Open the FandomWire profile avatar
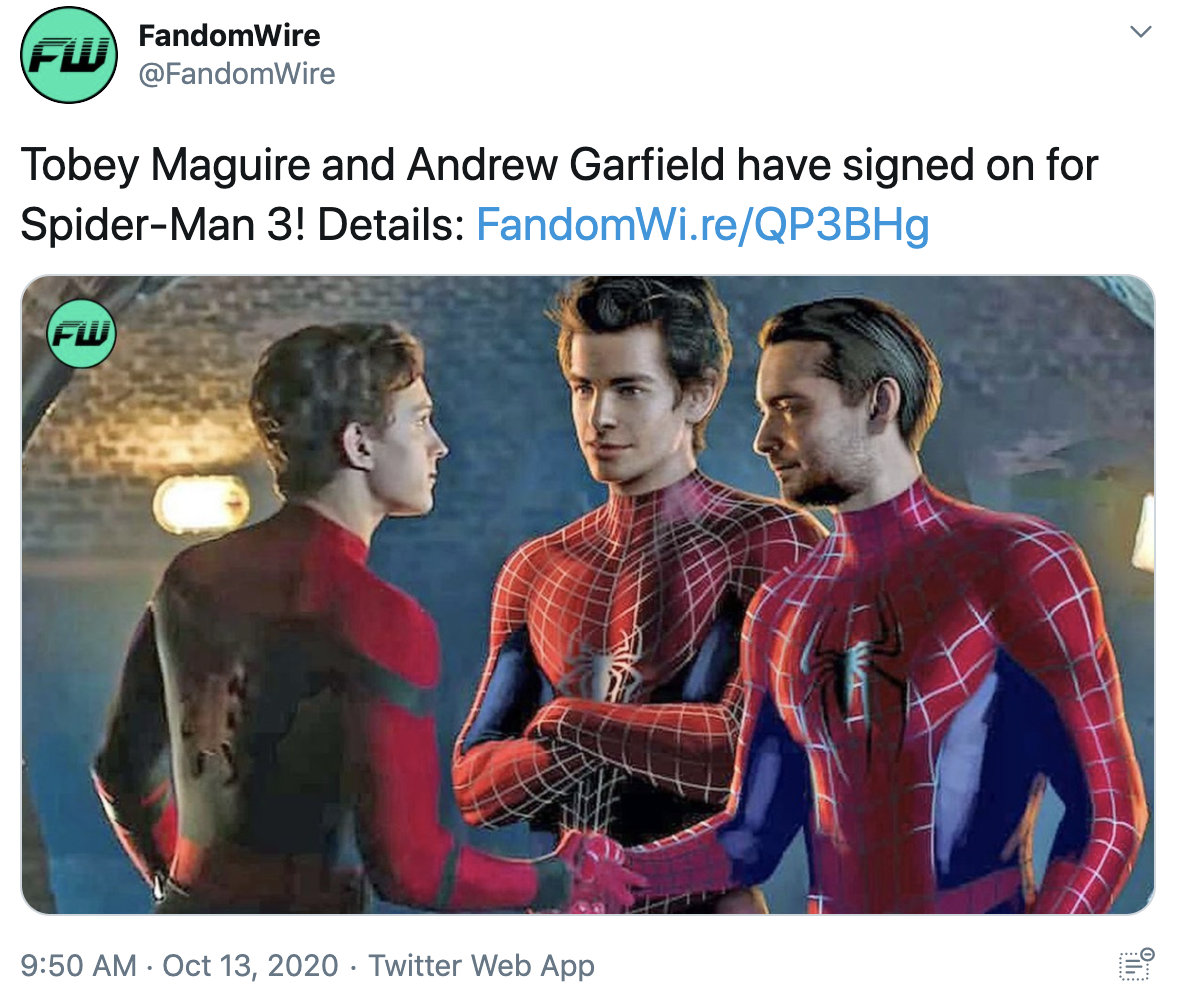The height and width of the screenshot is (992, 1178). tap(69, 55)
